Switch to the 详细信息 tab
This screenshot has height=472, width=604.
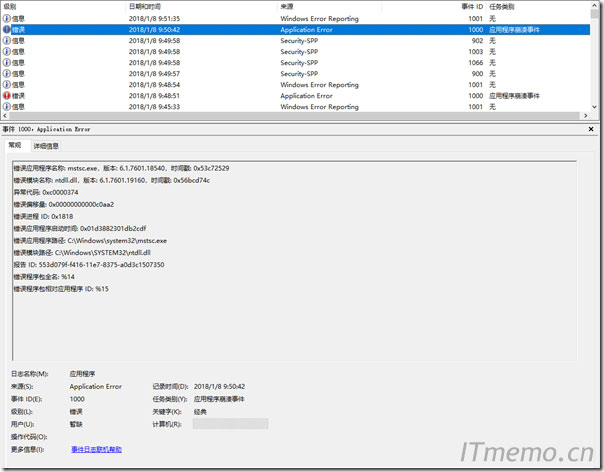click(x=46, y=146)
